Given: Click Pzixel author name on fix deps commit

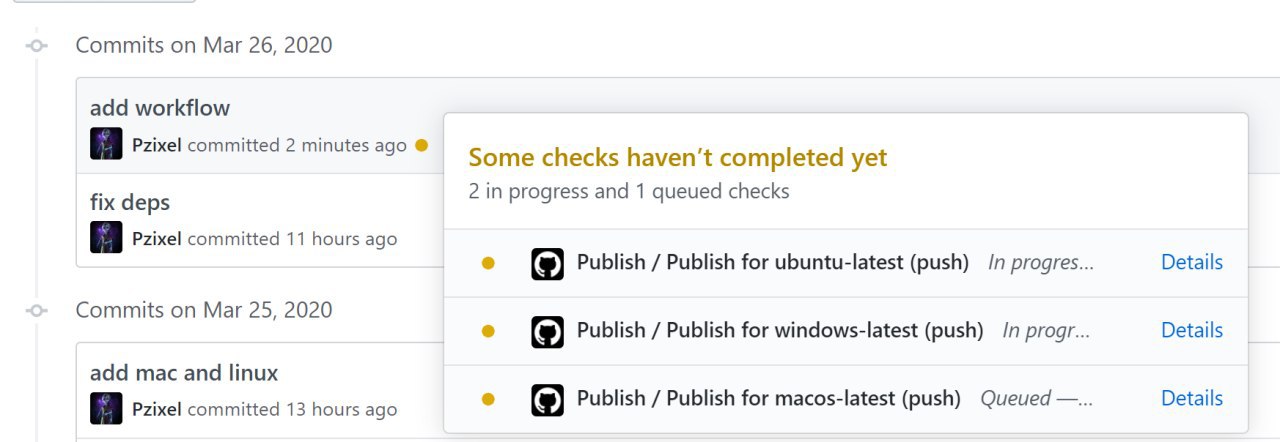Looking at the screenshot, I should pyautogui.click(x=157, y=239).
